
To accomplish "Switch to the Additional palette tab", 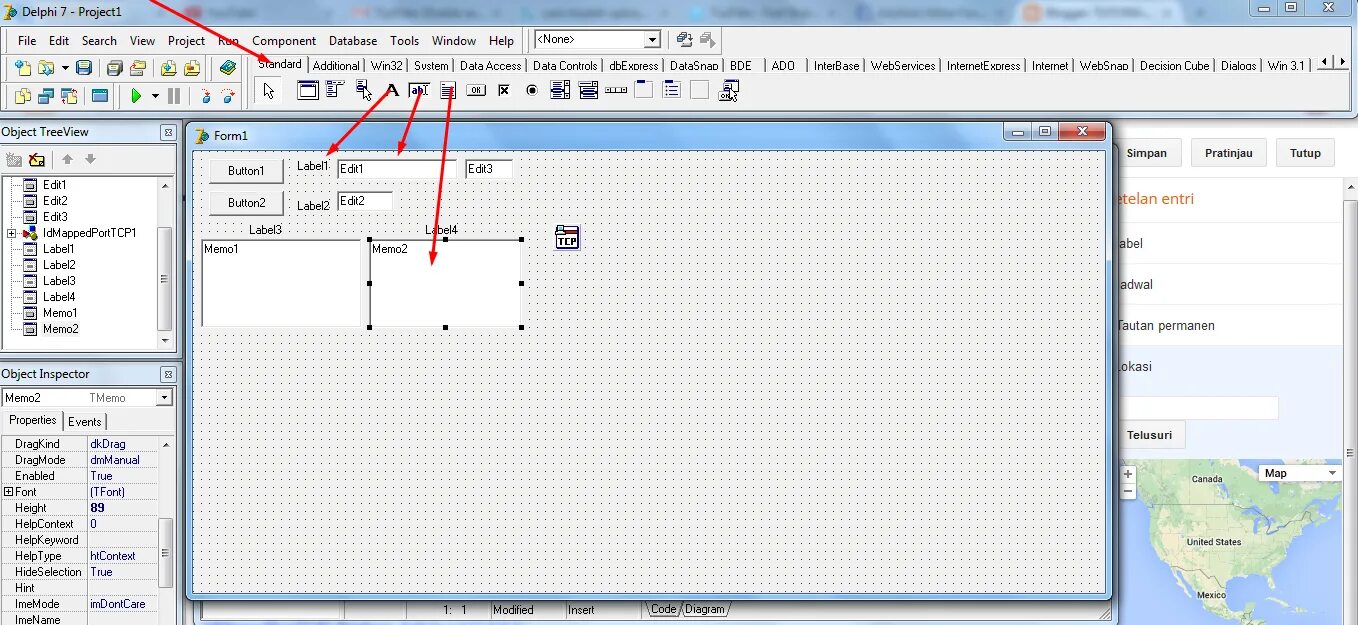I will (336, 66).
